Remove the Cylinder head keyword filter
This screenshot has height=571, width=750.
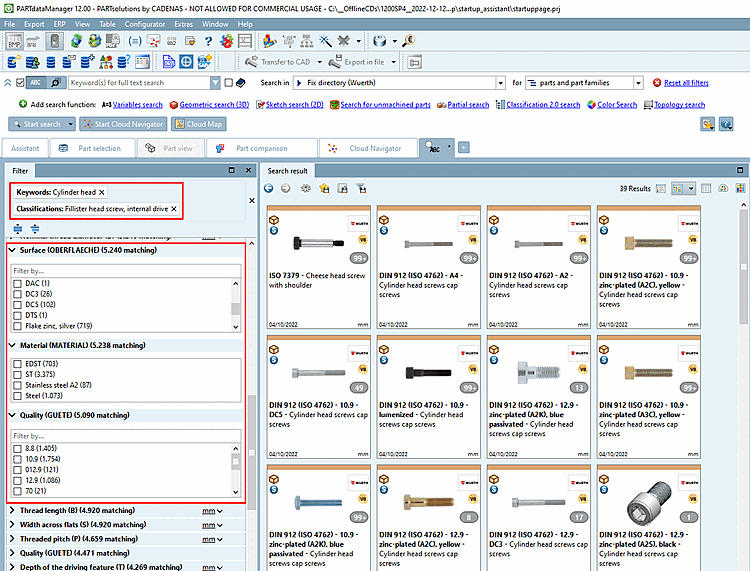(102, 191)
